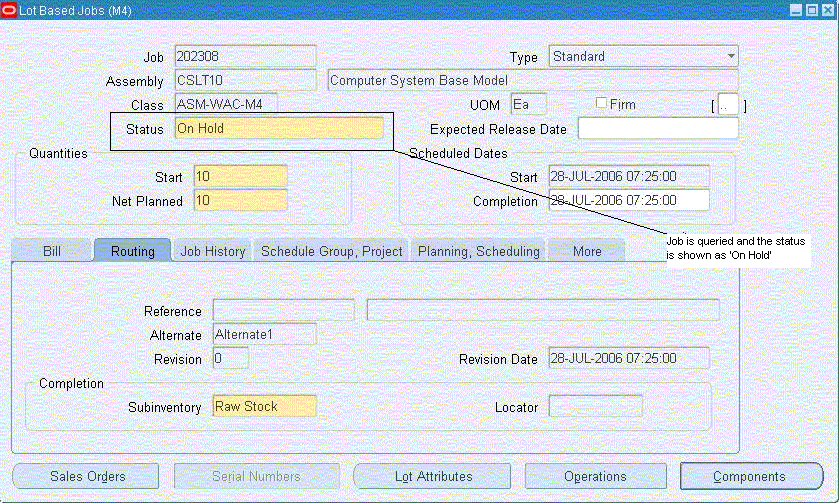Click the descriptive flexfield bracket box

click(x=728, y=105)
